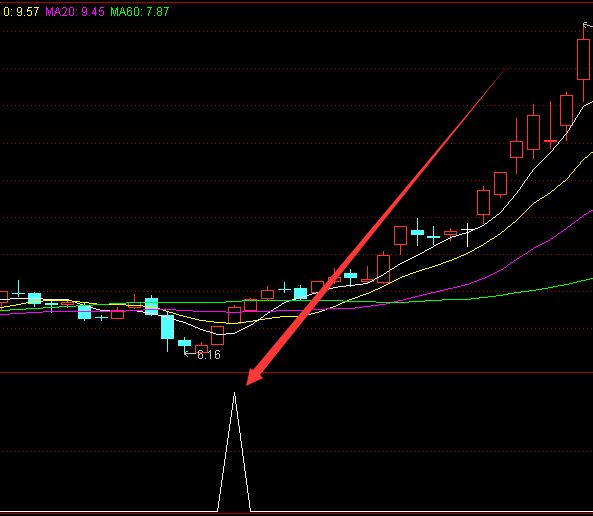The width and height of the screenshot is (593, 516).
Task: Click the MA20: 9.45 indicator label
Action: click(75, 12)
